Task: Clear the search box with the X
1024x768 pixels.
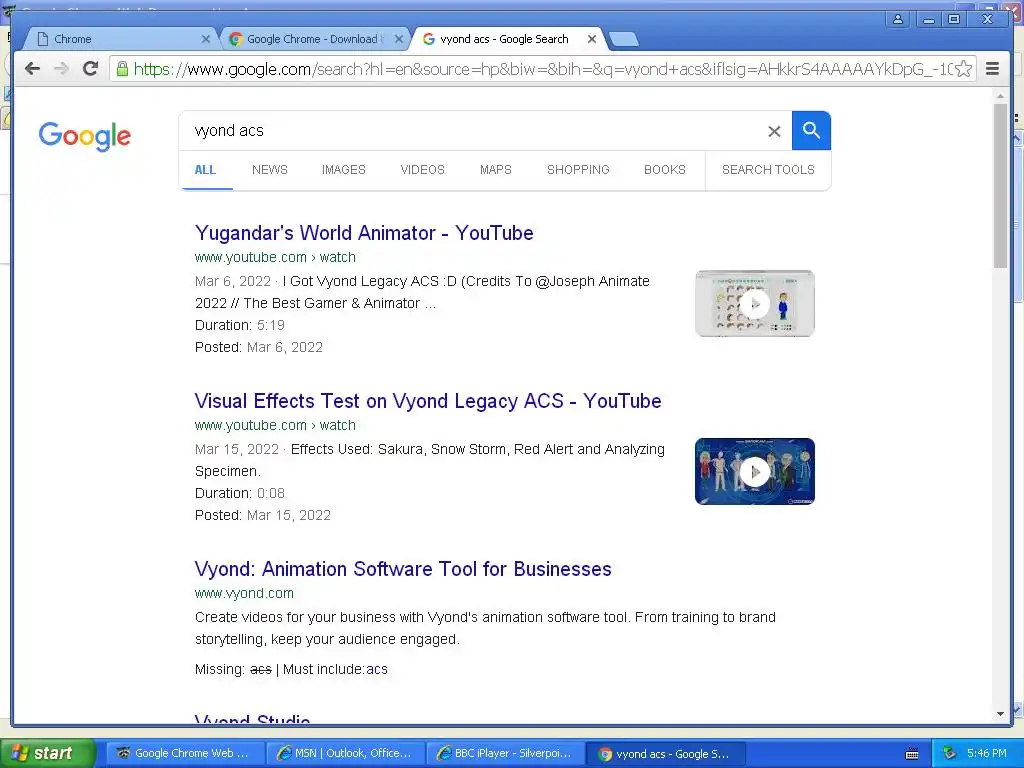Action: click(x=774, y=131)
